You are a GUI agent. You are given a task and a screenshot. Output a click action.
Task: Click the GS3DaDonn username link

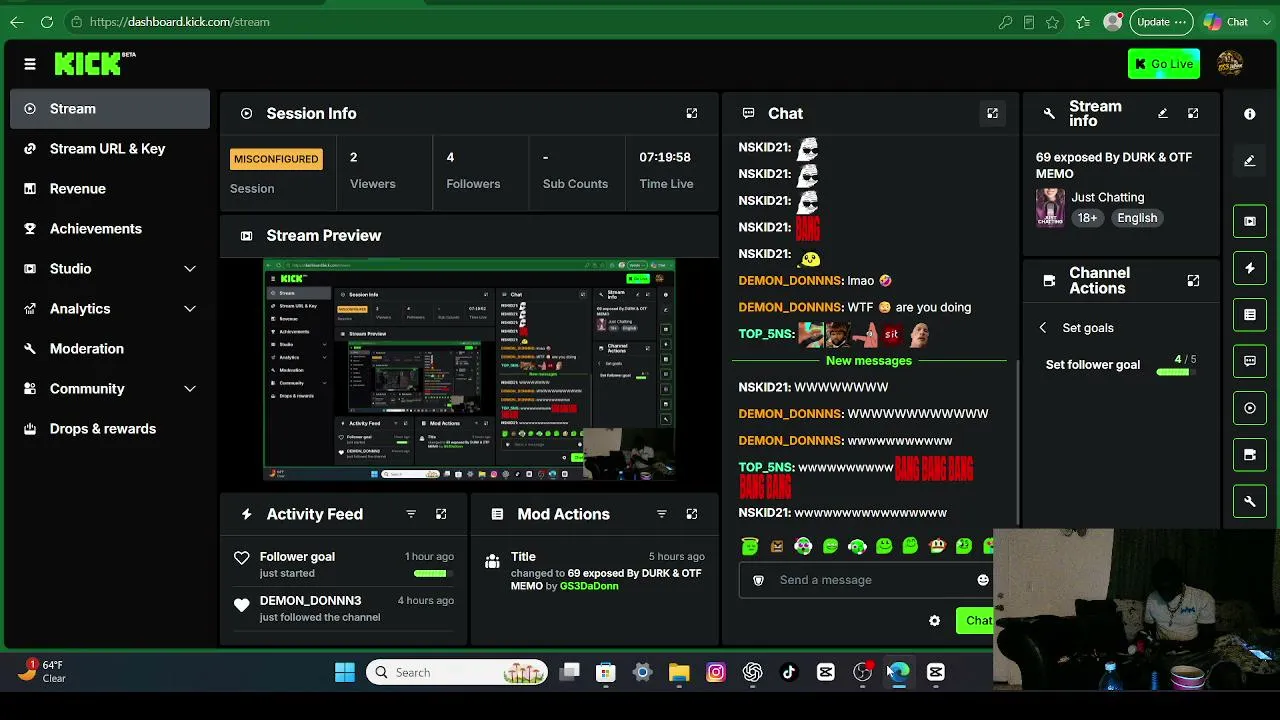[x=589, y=586]
